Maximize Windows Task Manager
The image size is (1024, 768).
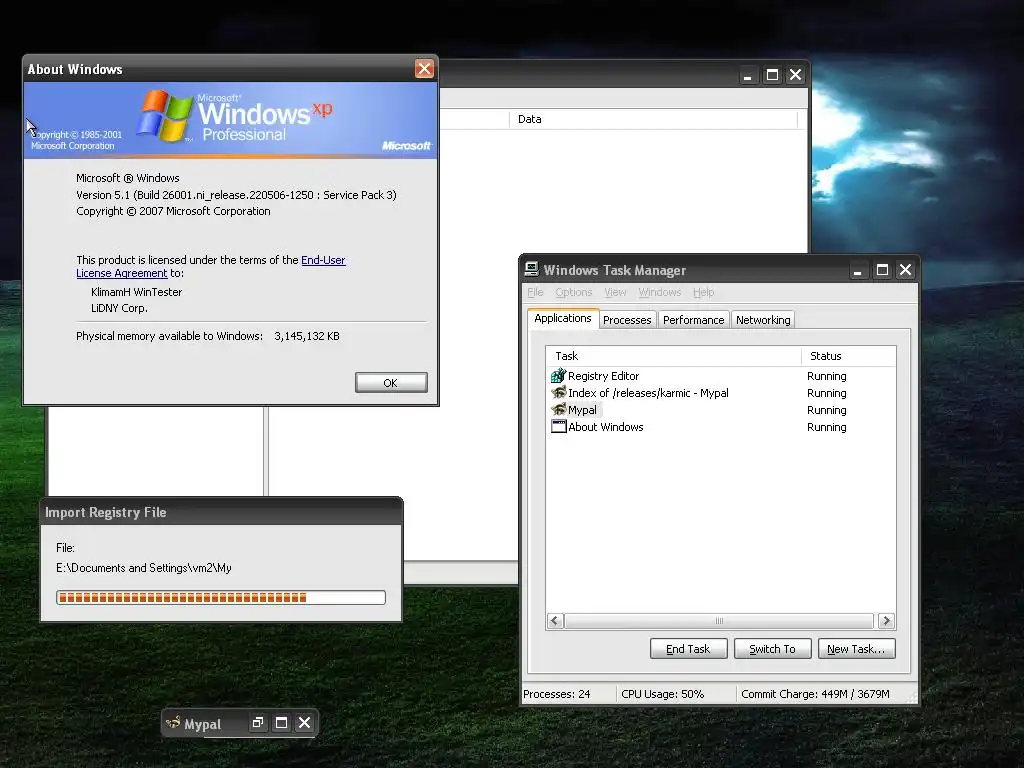[882, 270]
